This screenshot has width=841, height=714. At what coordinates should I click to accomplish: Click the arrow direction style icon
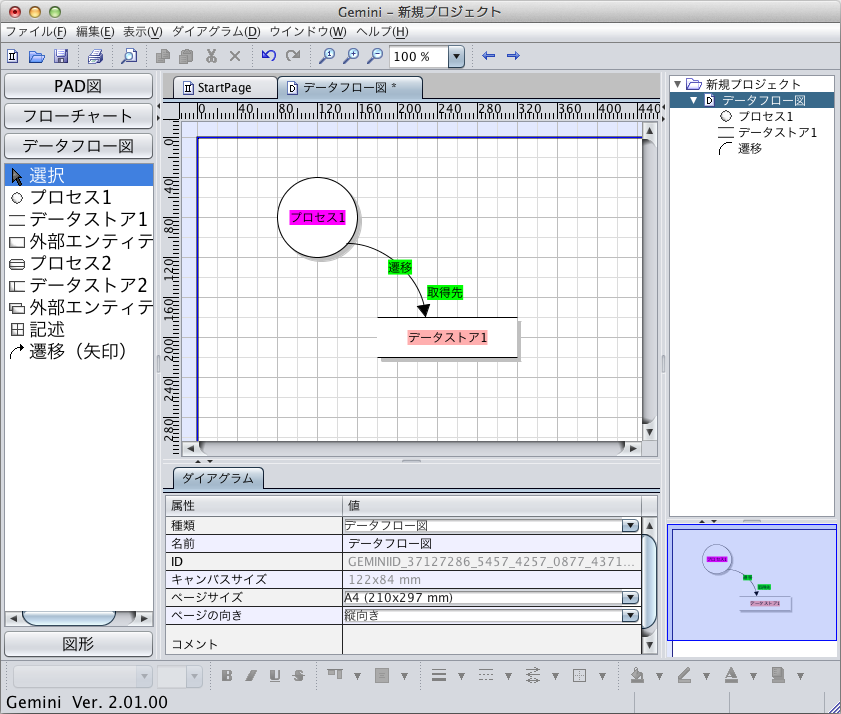(x=533, y=675)
